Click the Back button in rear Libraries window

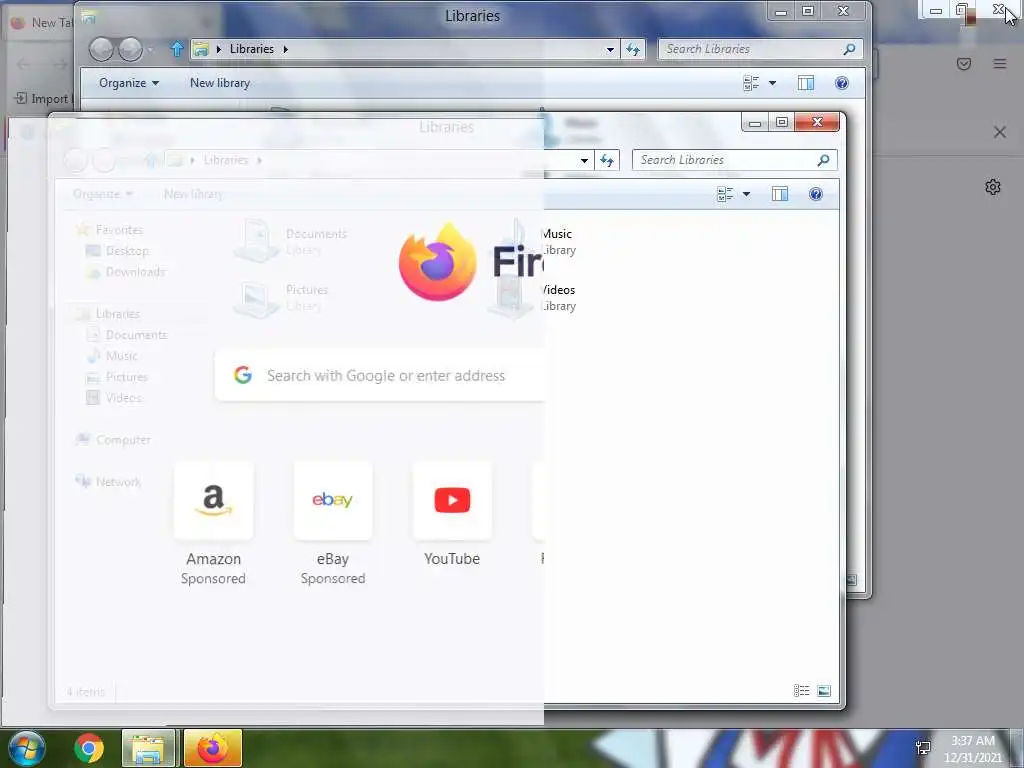(x=101, y=49)
